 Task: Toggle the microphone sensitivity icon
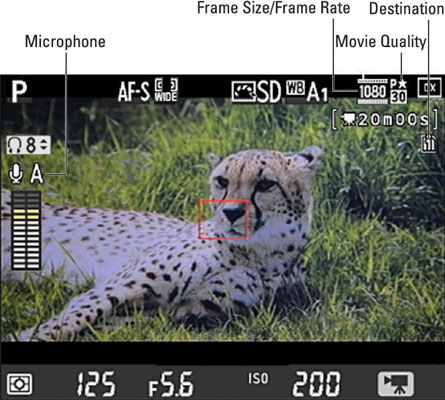pos(16,174)
